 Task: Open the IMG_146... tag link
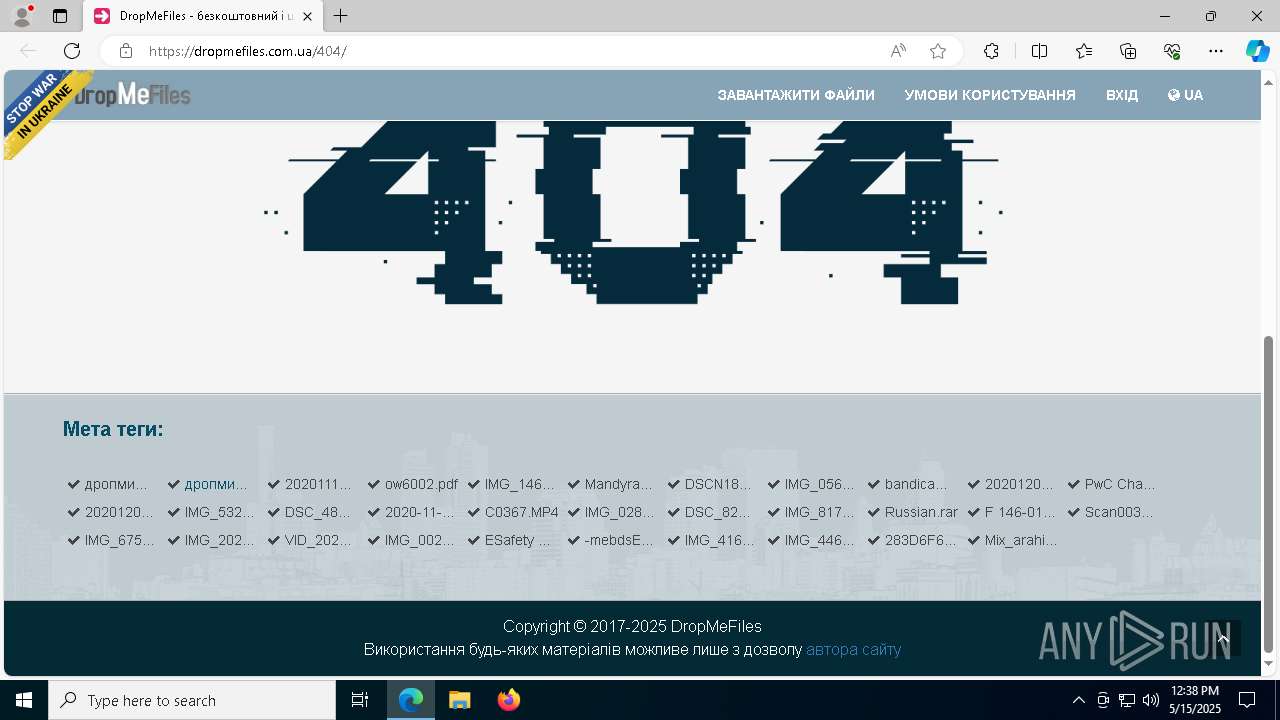(519, 484)
